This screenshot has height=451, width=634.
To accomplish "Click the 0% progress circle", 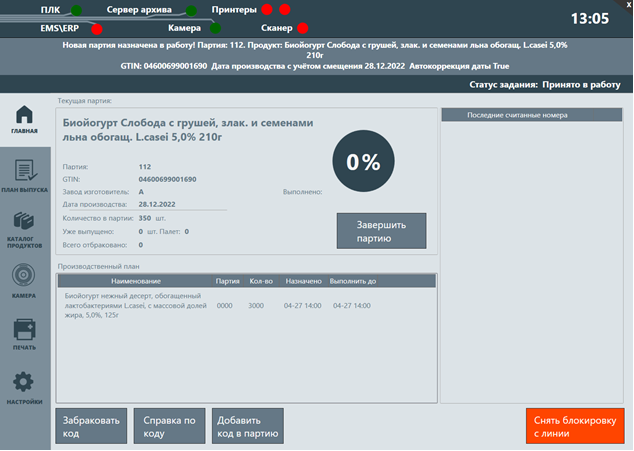I will pos(363,161).
